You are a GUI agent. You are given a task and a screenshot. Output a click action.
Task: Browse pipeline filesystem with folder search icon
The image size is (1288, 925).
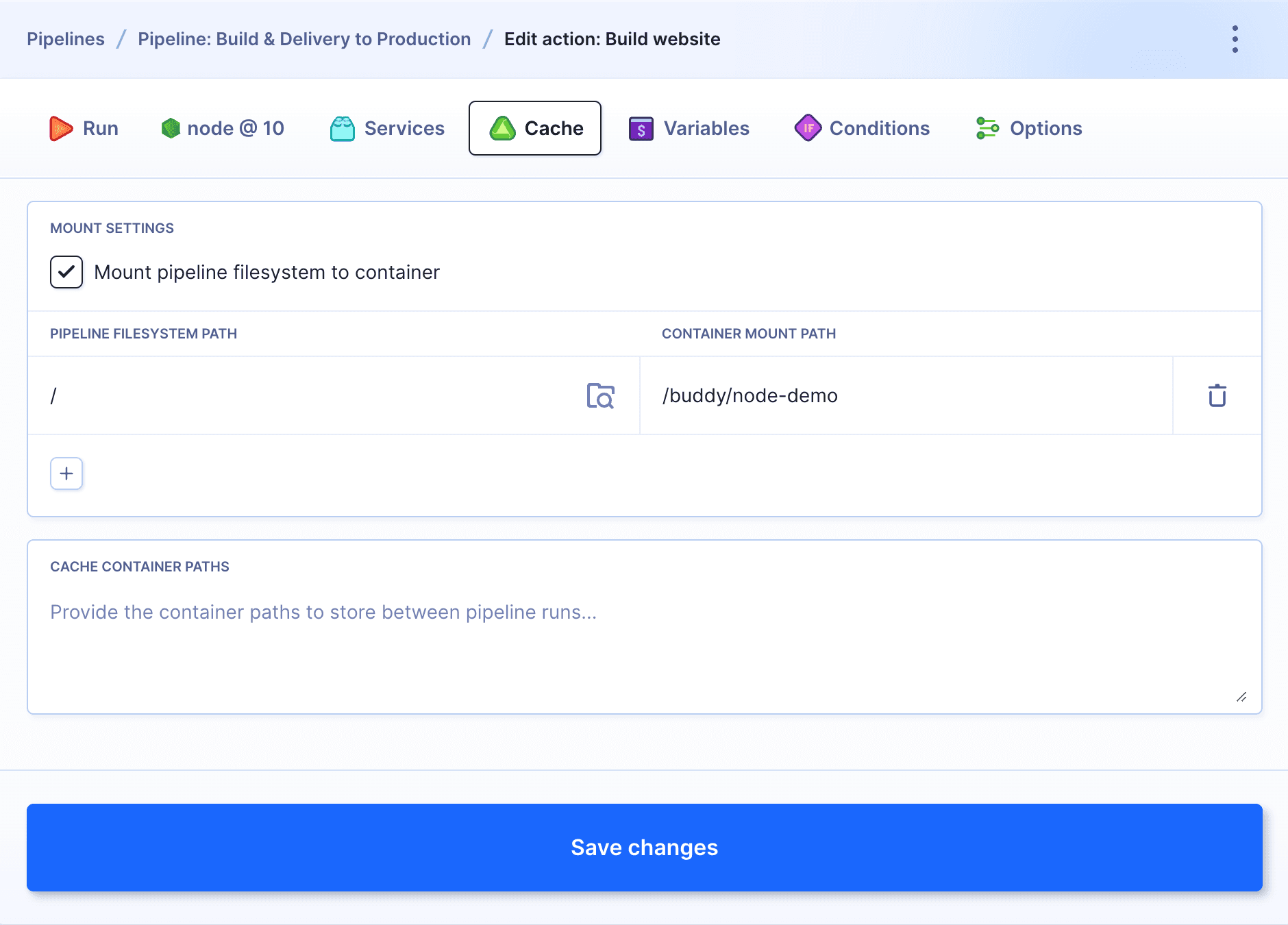point(600,395)
